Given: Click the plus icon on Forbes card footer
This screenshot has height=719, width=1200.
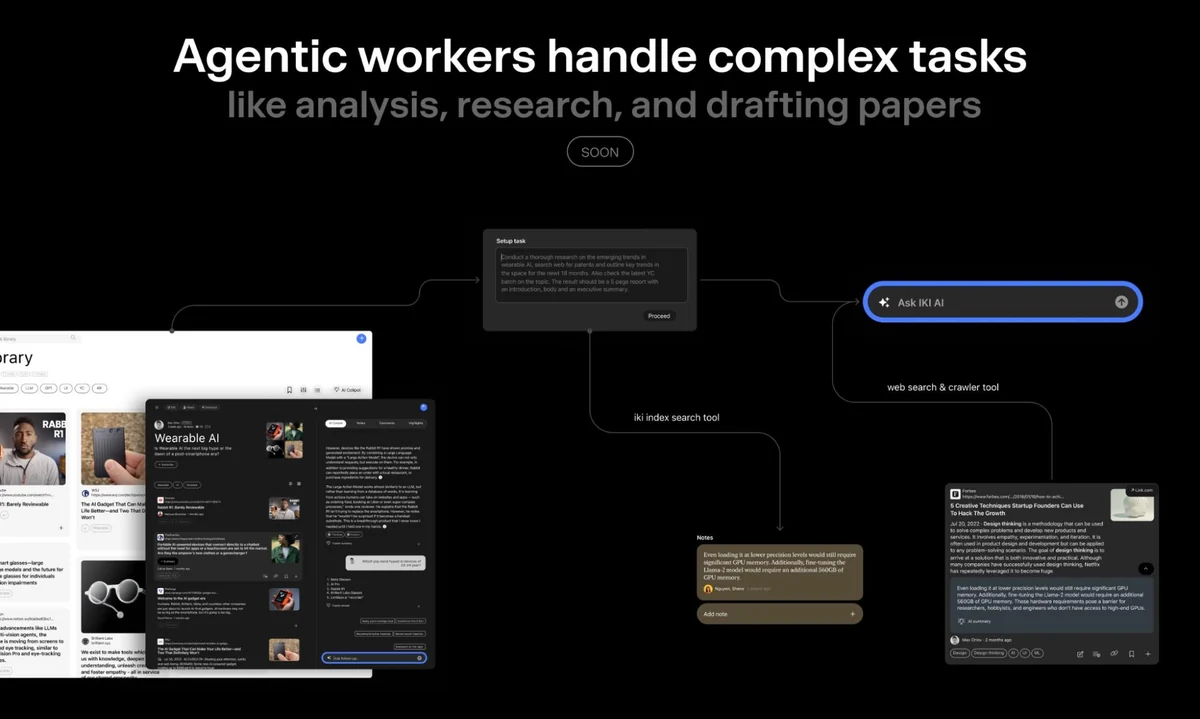Looking at the screenshot, I should click(1148, 654).
